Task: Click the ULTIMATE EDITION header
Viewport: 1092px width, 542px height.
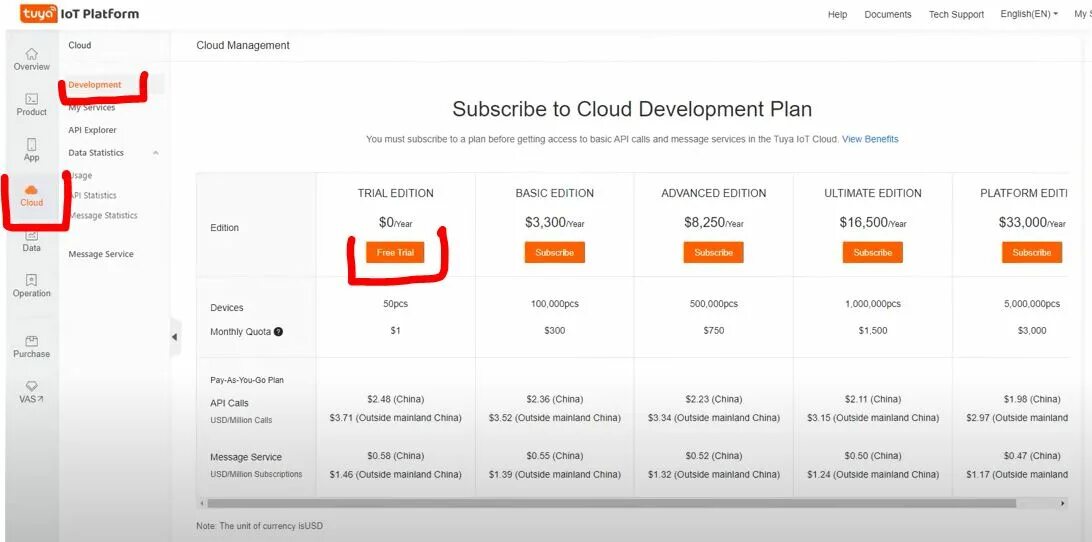Action: click(x=873, y=193)
